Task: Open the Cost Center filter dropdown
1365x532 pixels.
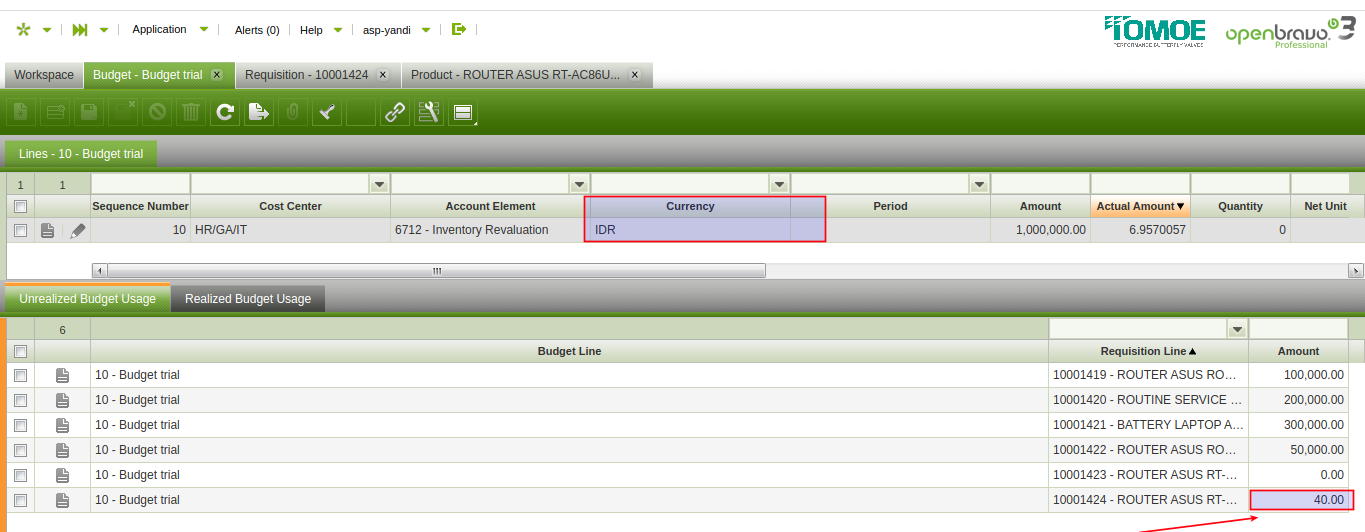Action: (x=379, y=184)
